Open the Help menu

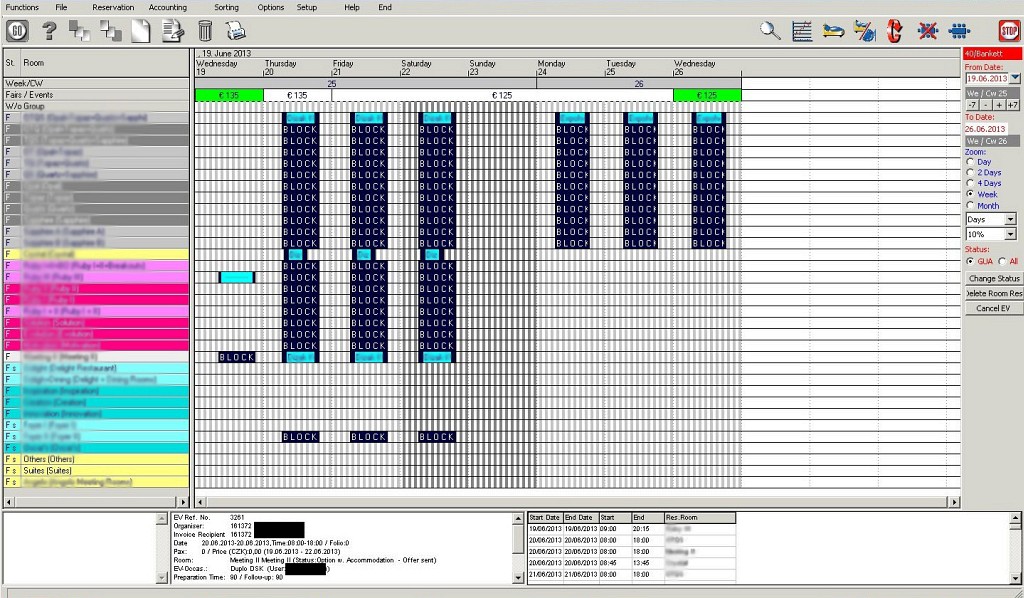(x=352, y=7)
